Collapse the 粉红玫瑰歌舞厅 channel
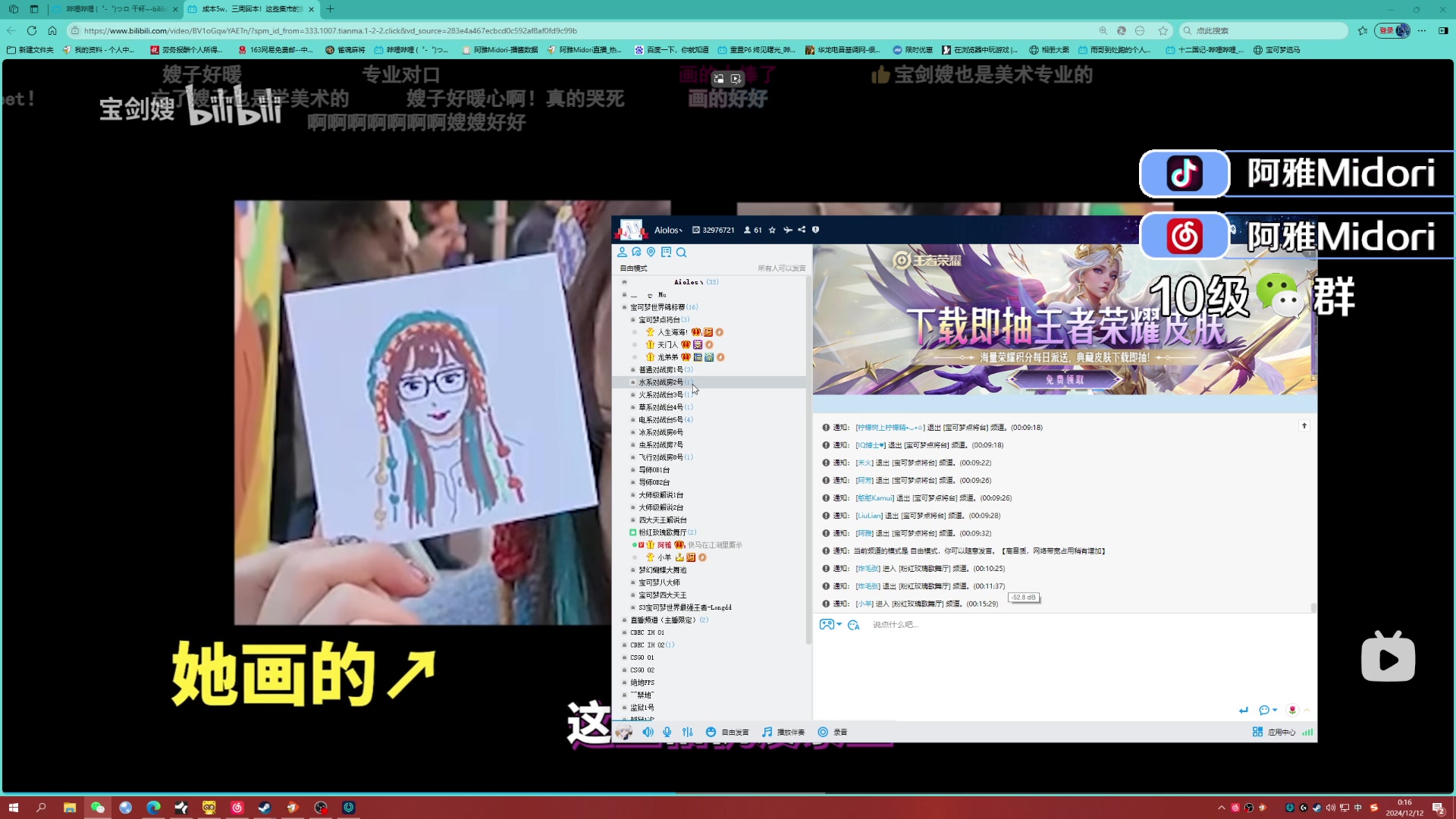 [632, 532]
